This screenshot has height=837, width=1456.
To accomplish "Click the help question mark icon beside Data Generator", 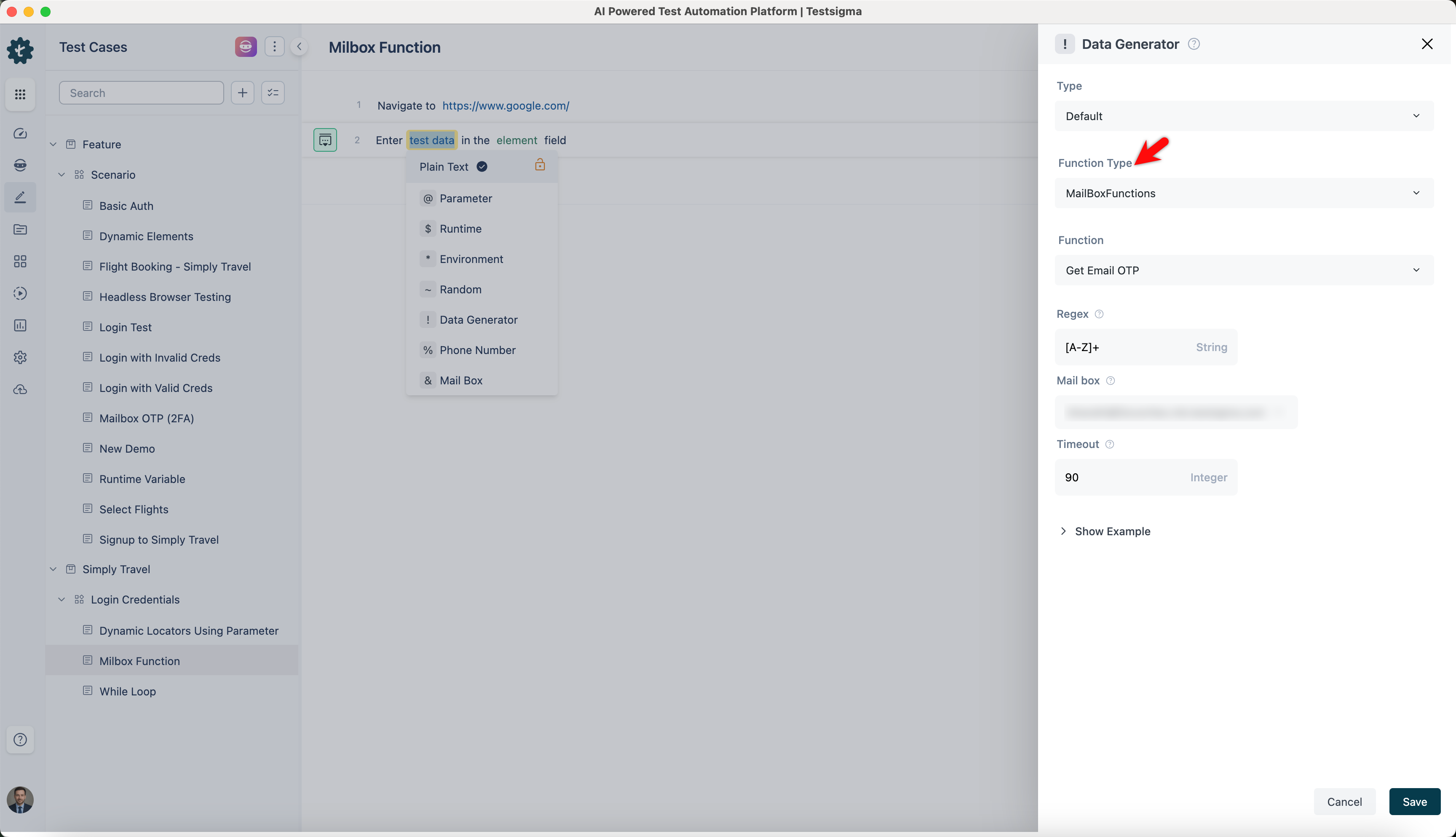I will tap(1194, 44).
